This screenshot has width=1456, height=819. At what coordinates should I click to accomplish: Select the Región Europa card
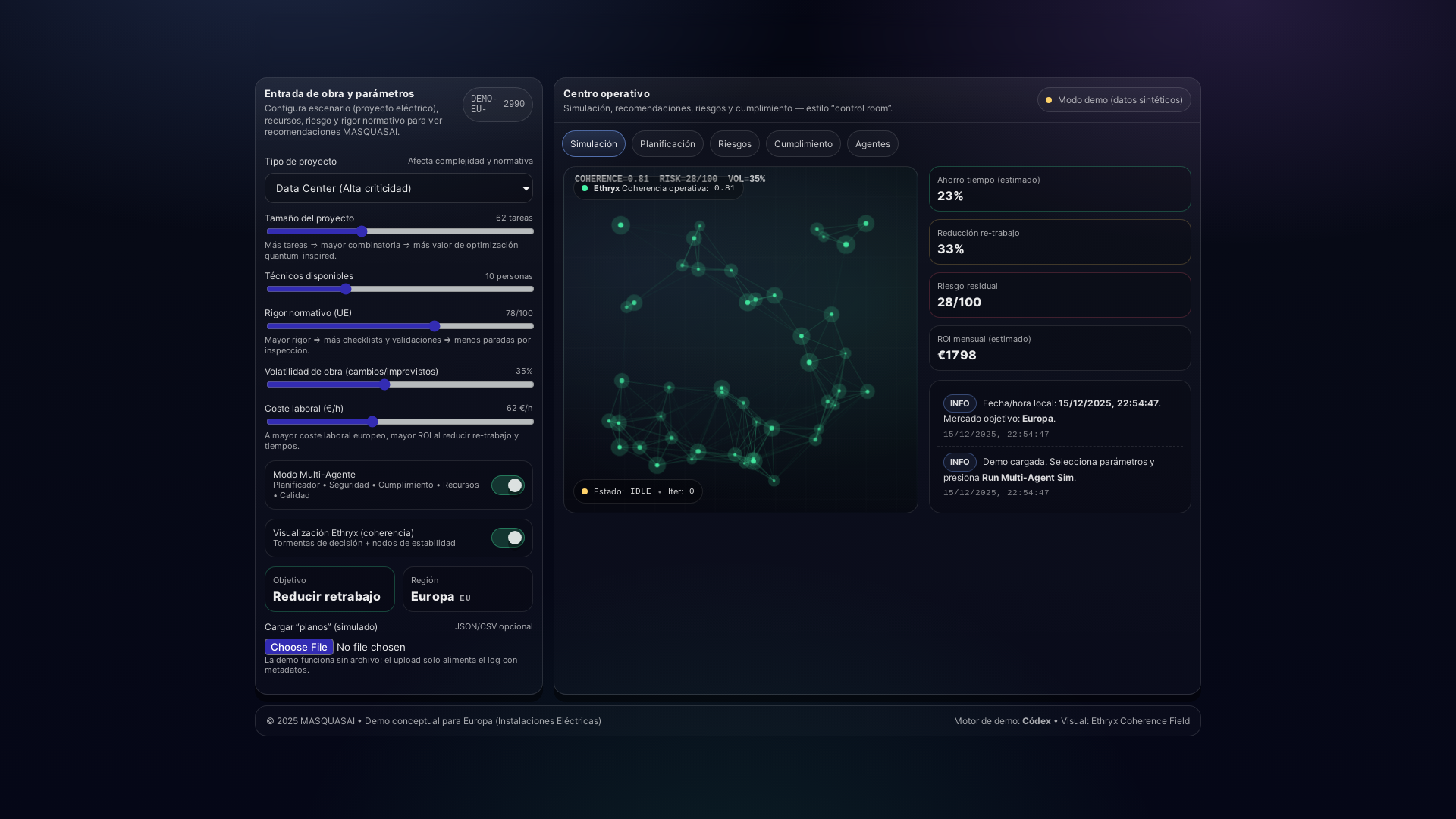pos(467,589)
